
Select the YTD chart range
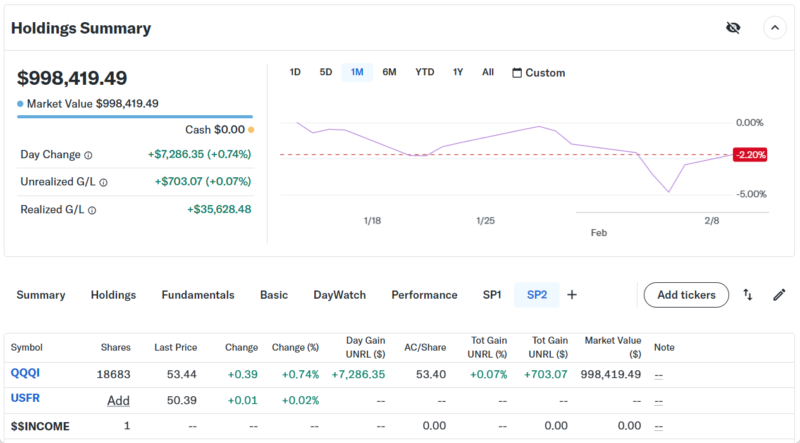(x=425, y=72)
